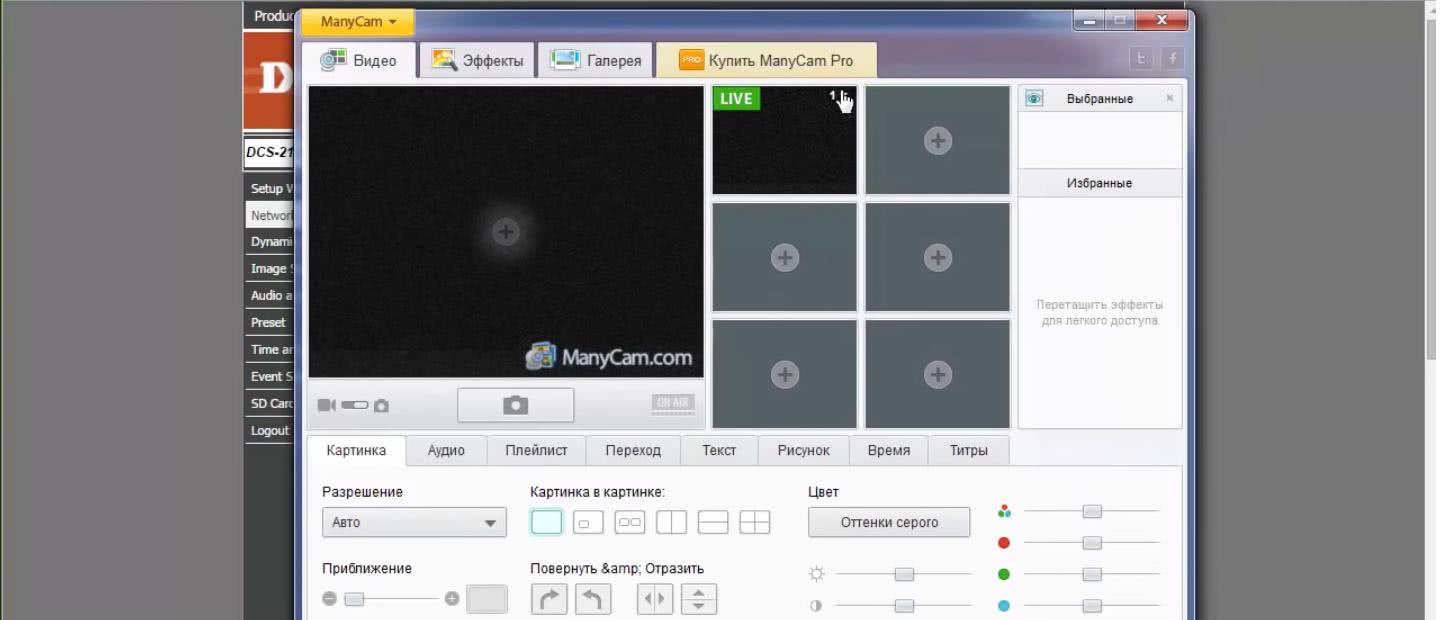Open the Twitter share icon
The image size is (1440, 620).
click(x=1141, y=59)
